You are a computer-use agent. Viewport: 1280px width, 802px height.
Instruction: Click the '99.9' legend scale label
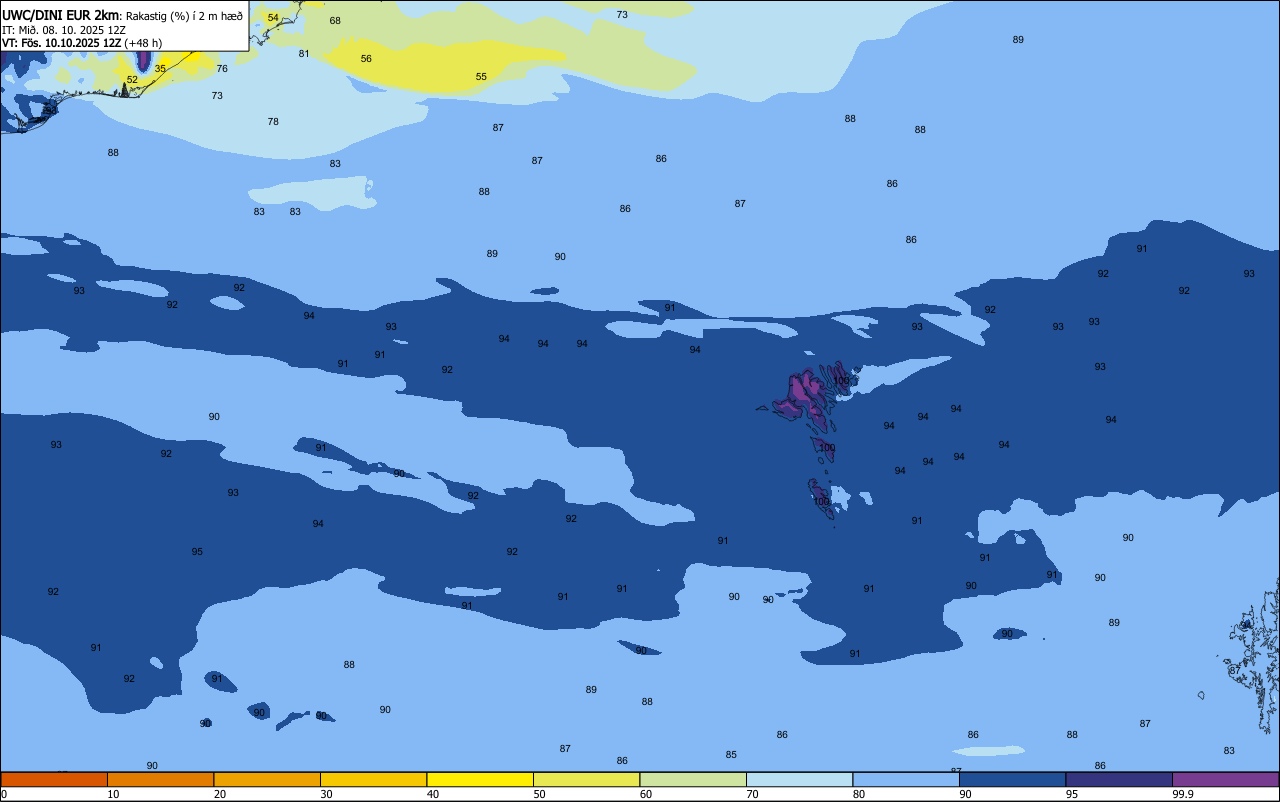(1183, 794)
